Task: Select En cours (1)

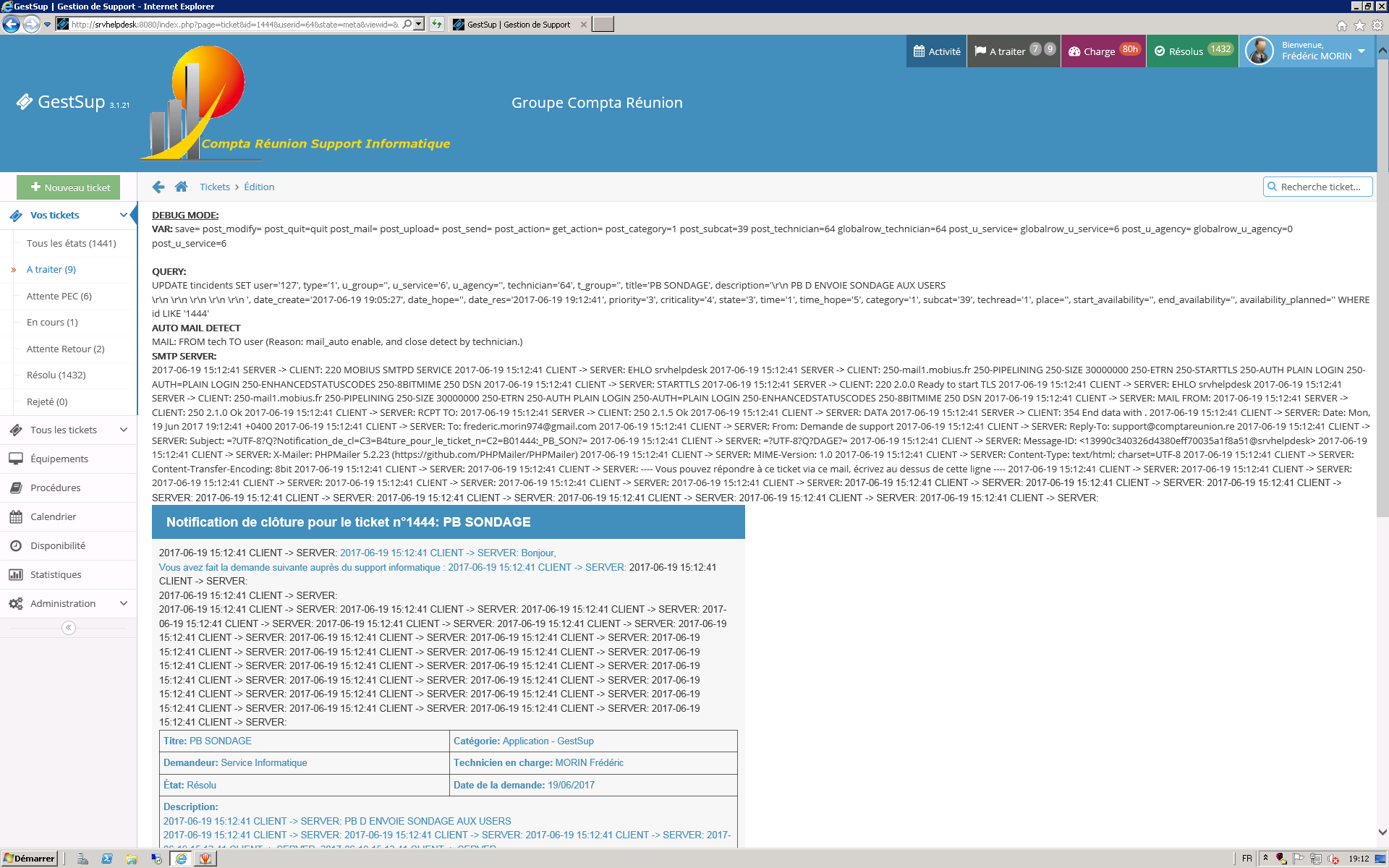Action: click(52, 322)
